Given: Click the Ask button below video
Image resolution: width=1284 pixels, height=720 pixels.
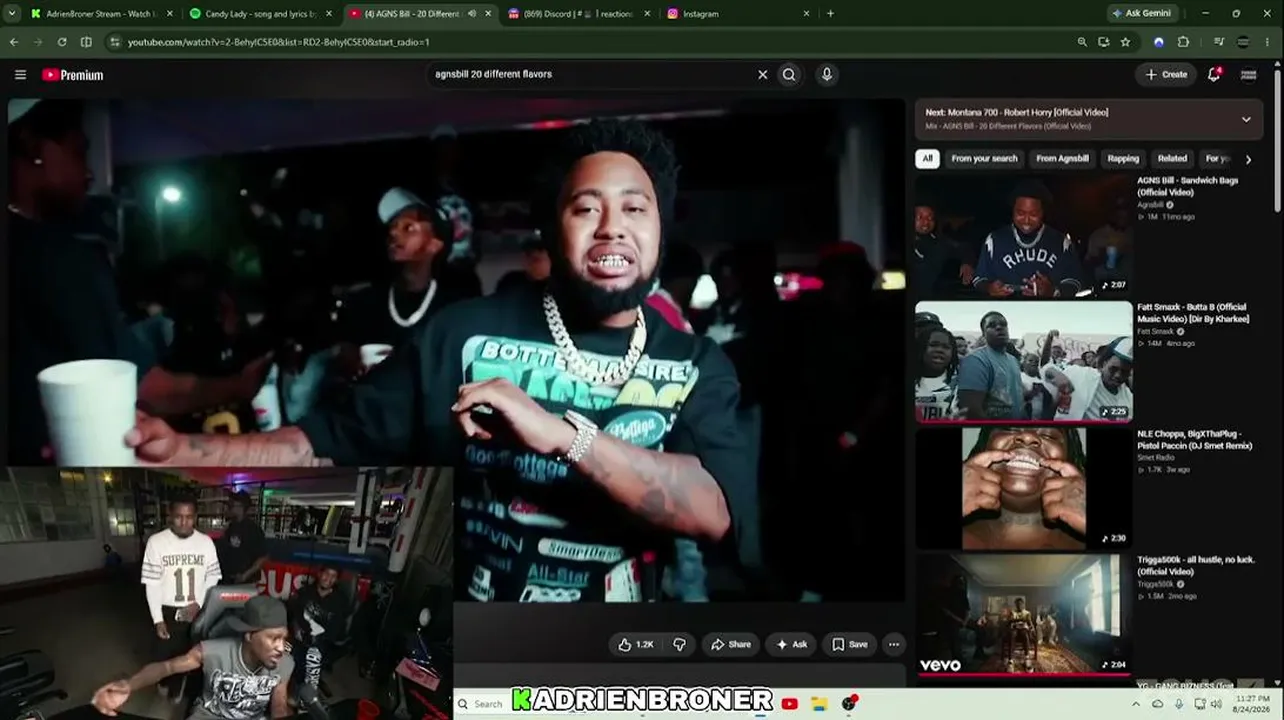Looking at the screenshot, I should click(791, 645).
